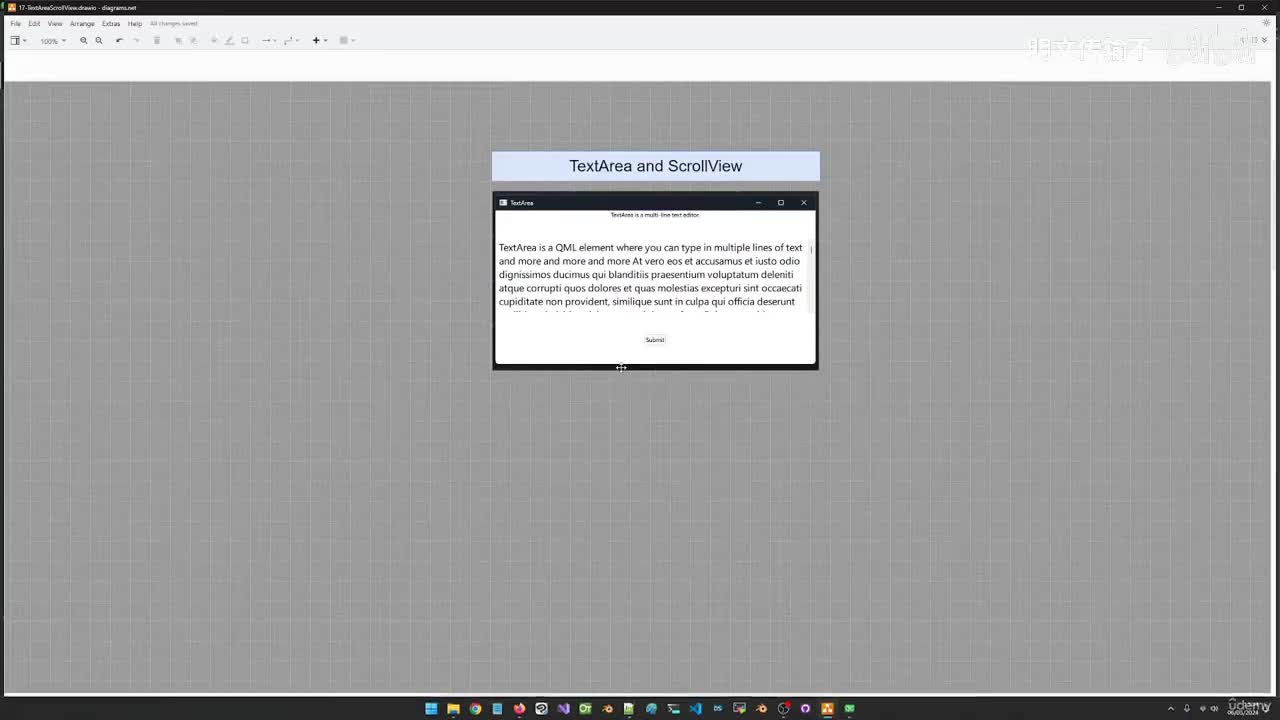1280x720 pixels.
Task: Open the Extras menu
Action: tap(111, 23)
